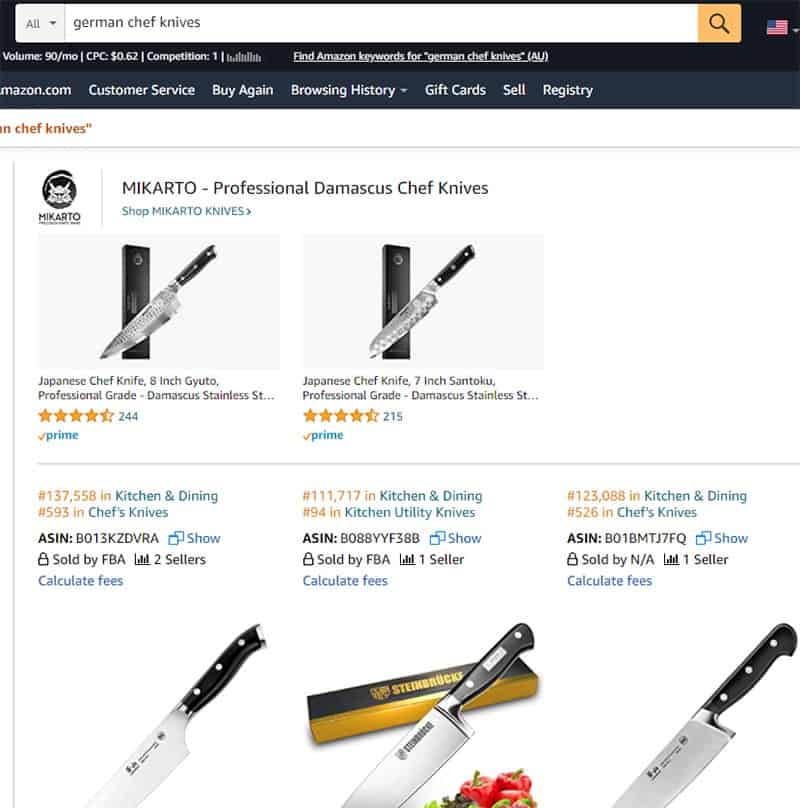800x808 pixels.
Task: Open Customer Service in navigation bar
Action: 142,90
